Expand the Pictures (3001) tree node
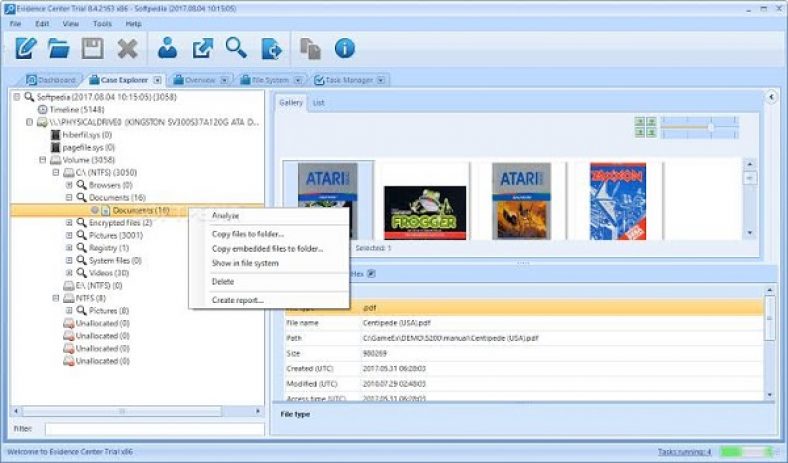 tap(69, 236)
